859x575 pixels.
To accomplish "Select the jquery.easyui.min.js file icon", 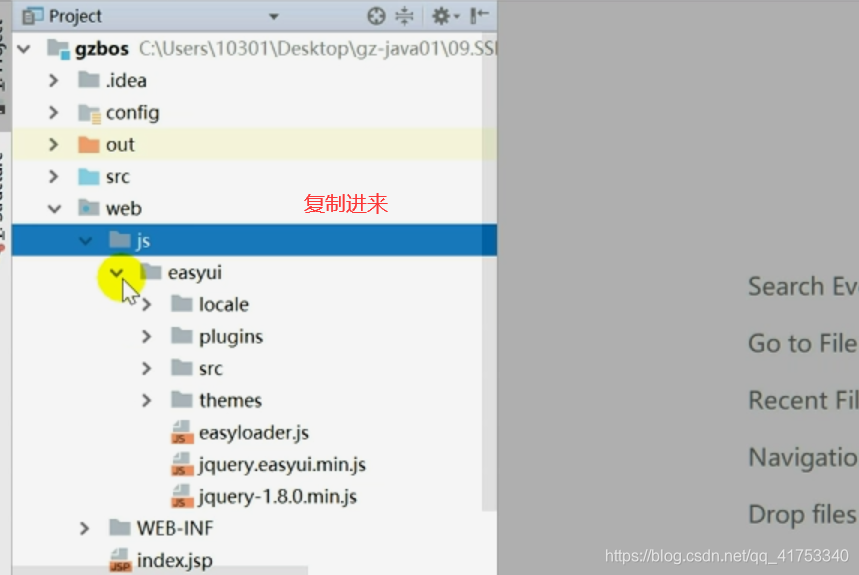I will 182,464.
